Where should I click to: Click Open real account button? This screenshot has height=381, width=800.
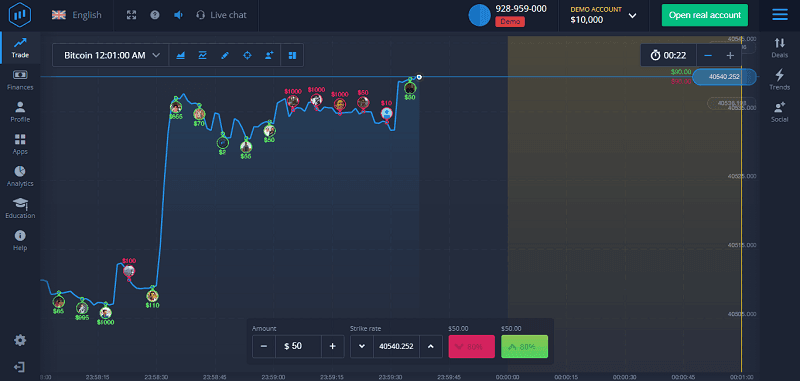705,15
